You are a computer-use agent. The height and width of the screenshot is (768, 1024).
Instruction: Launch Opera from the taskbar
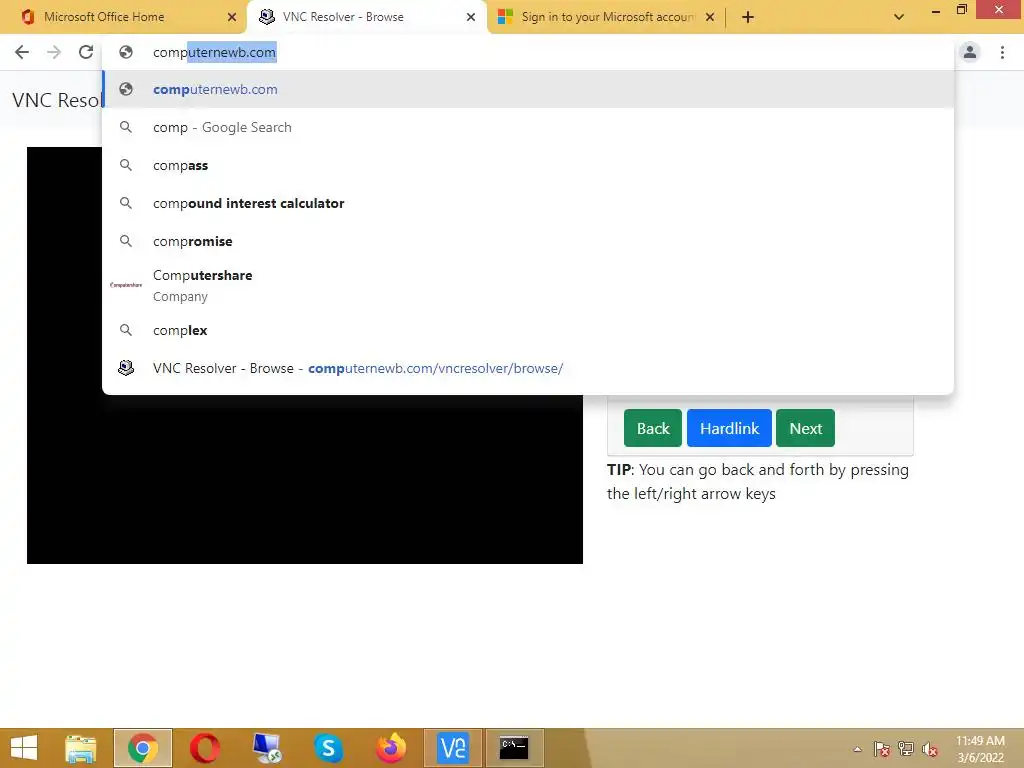tap(204, 748)
